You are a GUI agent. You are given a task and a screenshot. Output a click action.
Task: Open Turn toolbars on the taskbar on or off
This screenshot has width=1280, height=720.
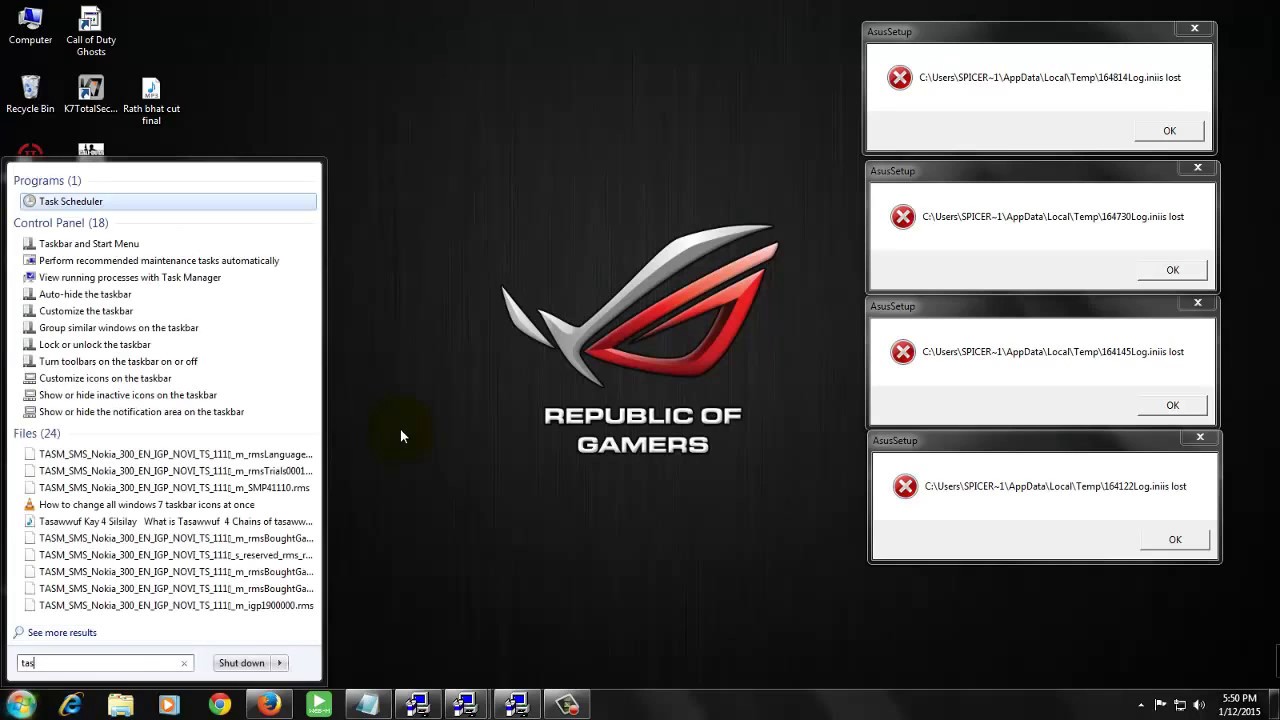pos(117,362)
